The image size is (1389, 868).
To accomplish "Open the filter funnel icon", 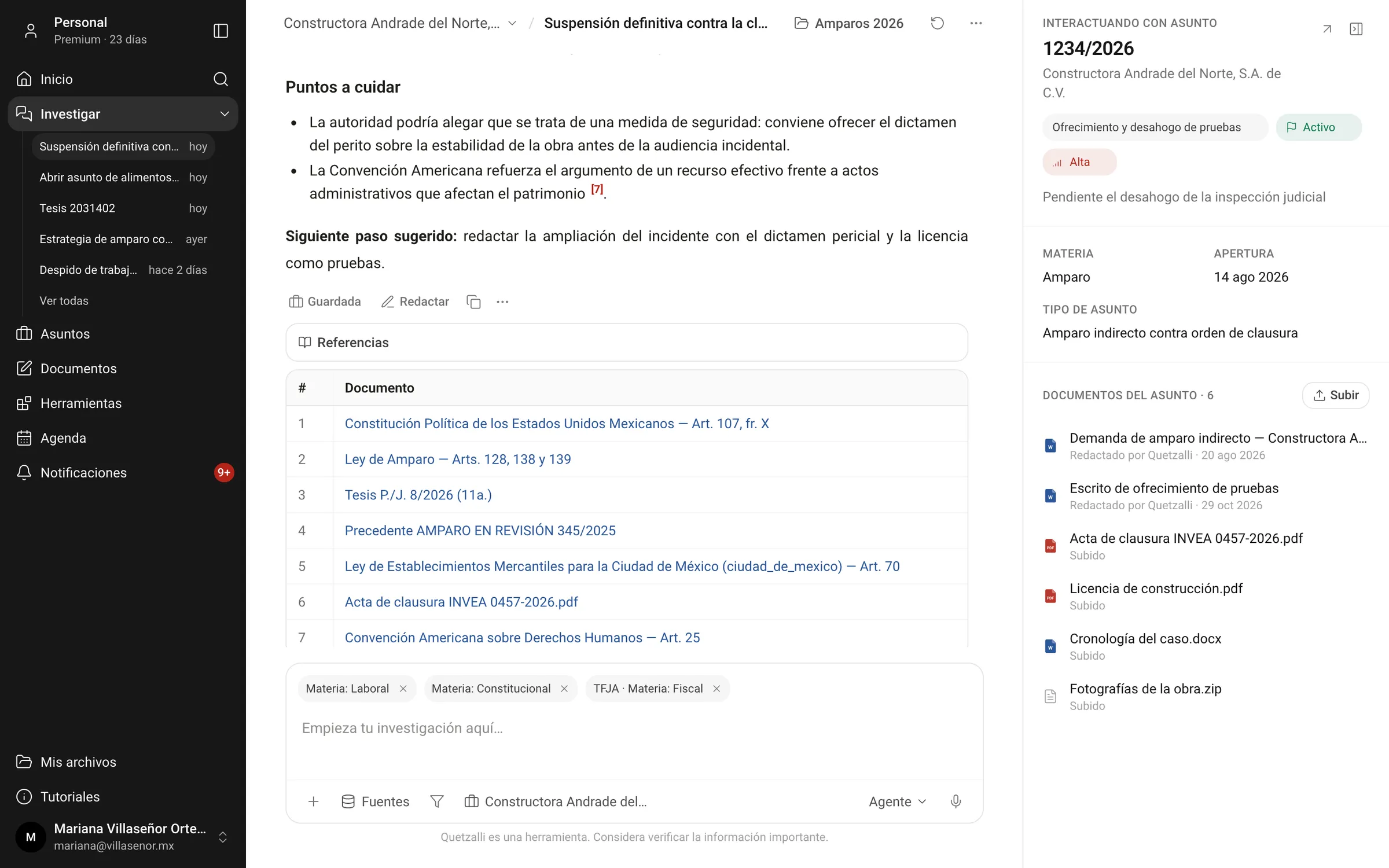I will pyautogui.click(x=437, y=801).
